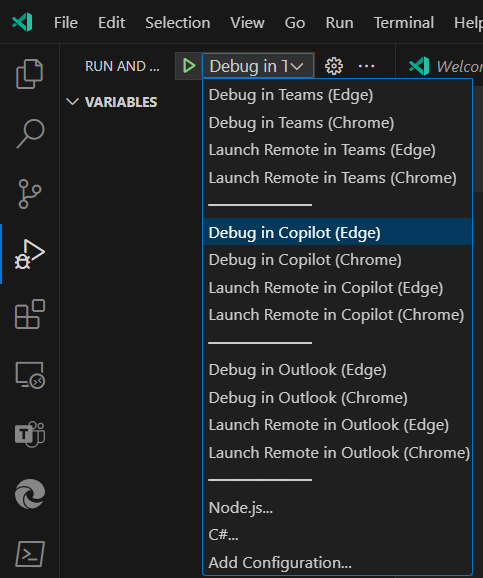Pick the C#... configuration option

(337, 535)
